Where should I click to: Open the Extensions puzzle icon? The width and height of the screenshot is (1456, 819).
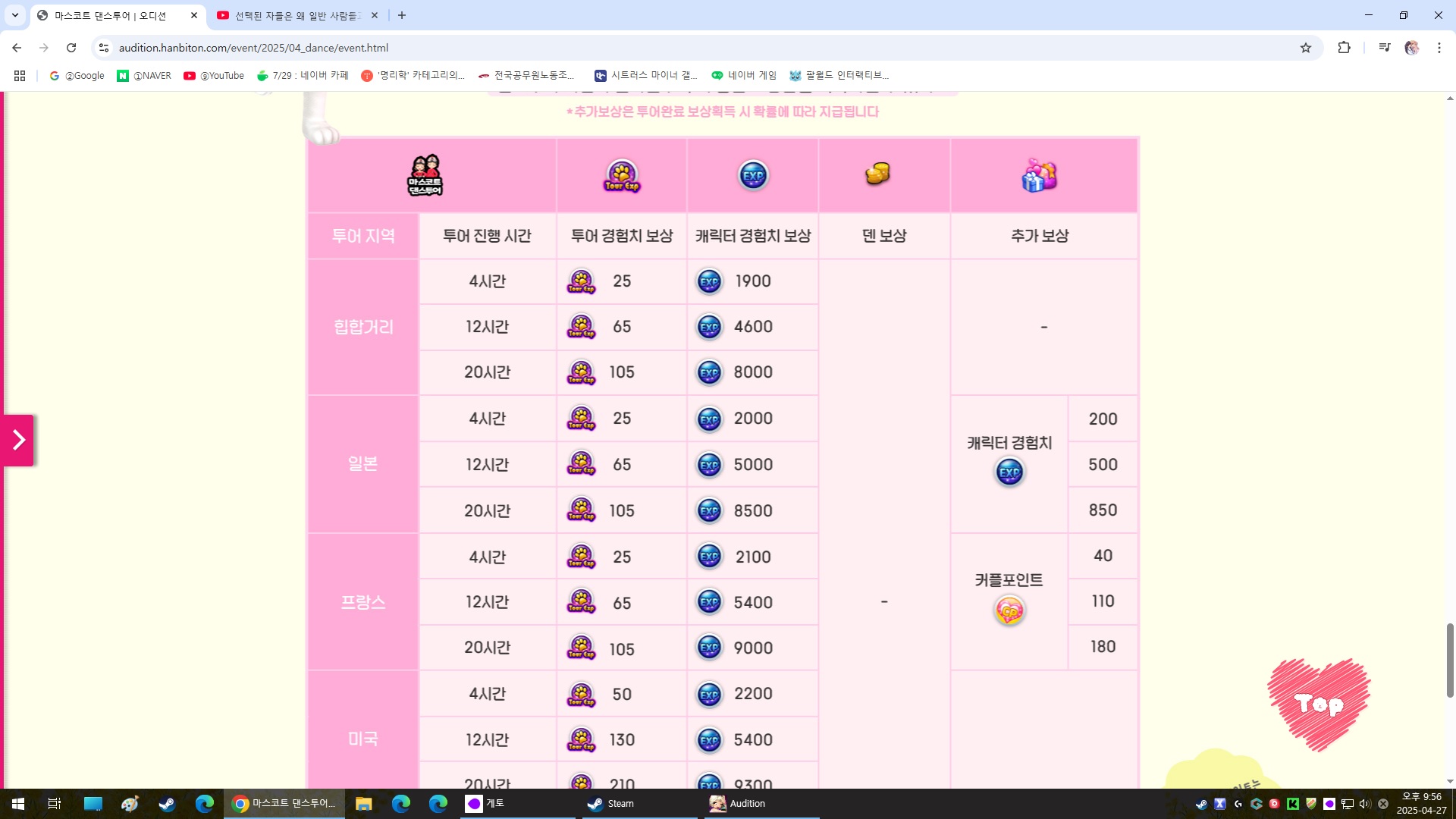pos(1344,48)
